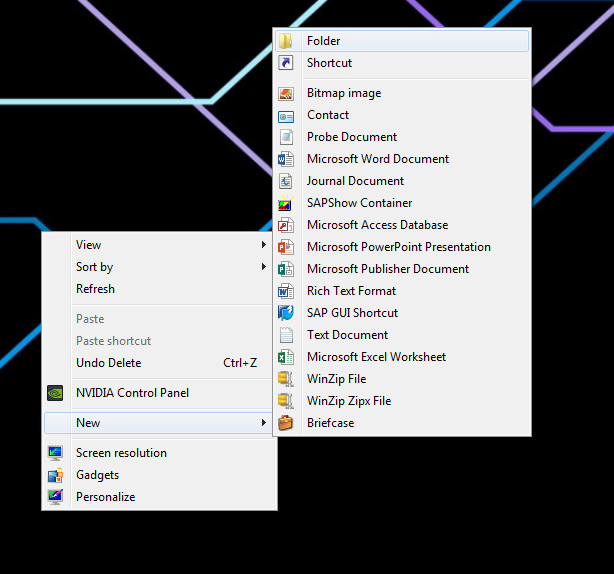Click the Access Database icon
Viewport: 614px width, 574px height.
[x=285, y=225]
